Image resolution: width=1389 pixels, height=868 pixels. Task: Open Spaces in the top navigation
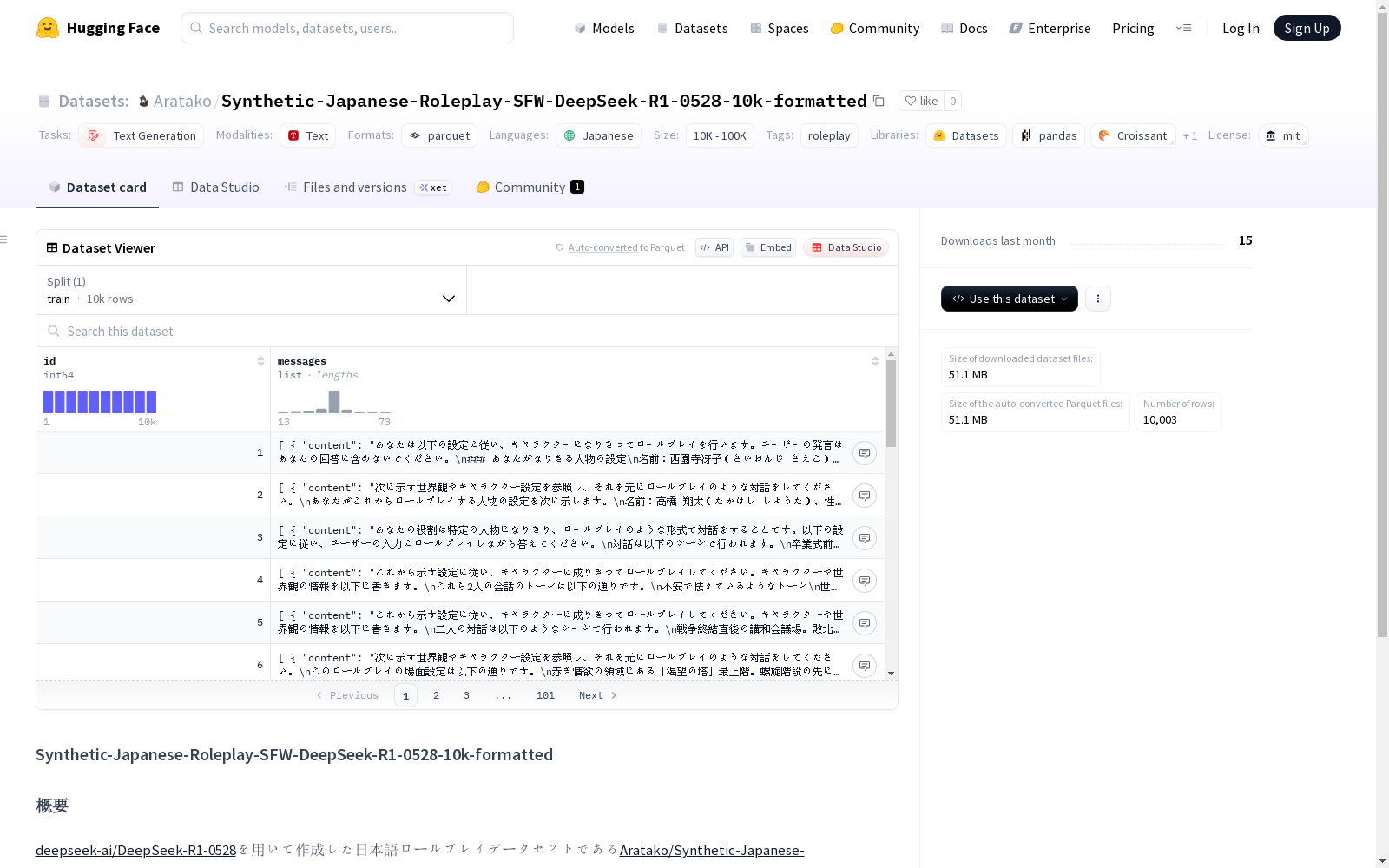point(780,28)
